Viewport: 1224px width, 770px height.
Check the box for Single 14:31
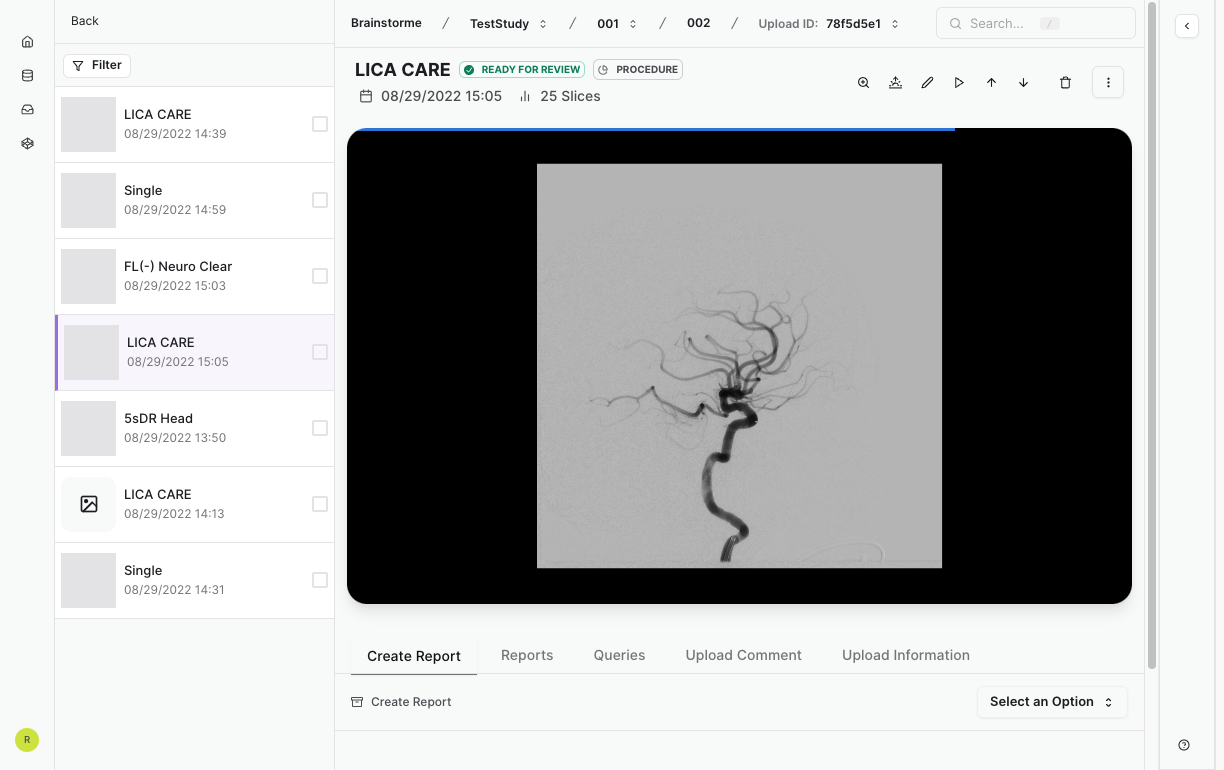click(x=320, y=580)
